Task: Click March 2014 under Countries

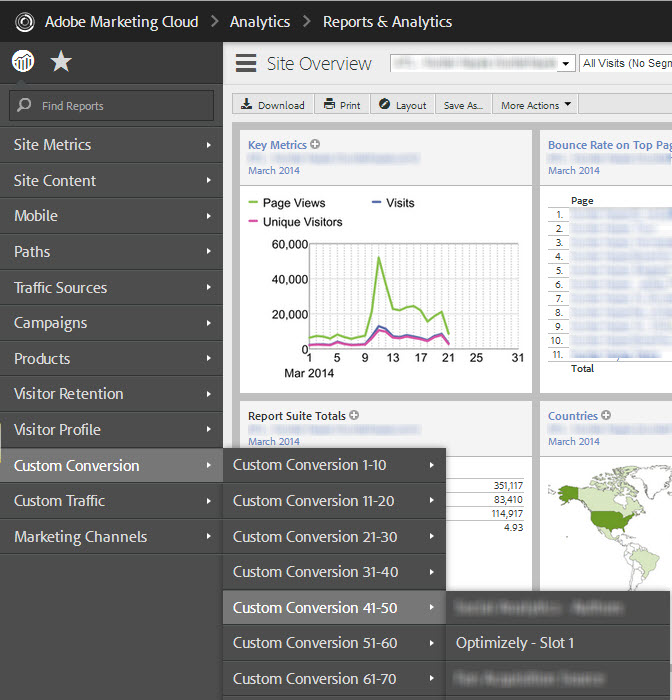Action: [574, 442]
